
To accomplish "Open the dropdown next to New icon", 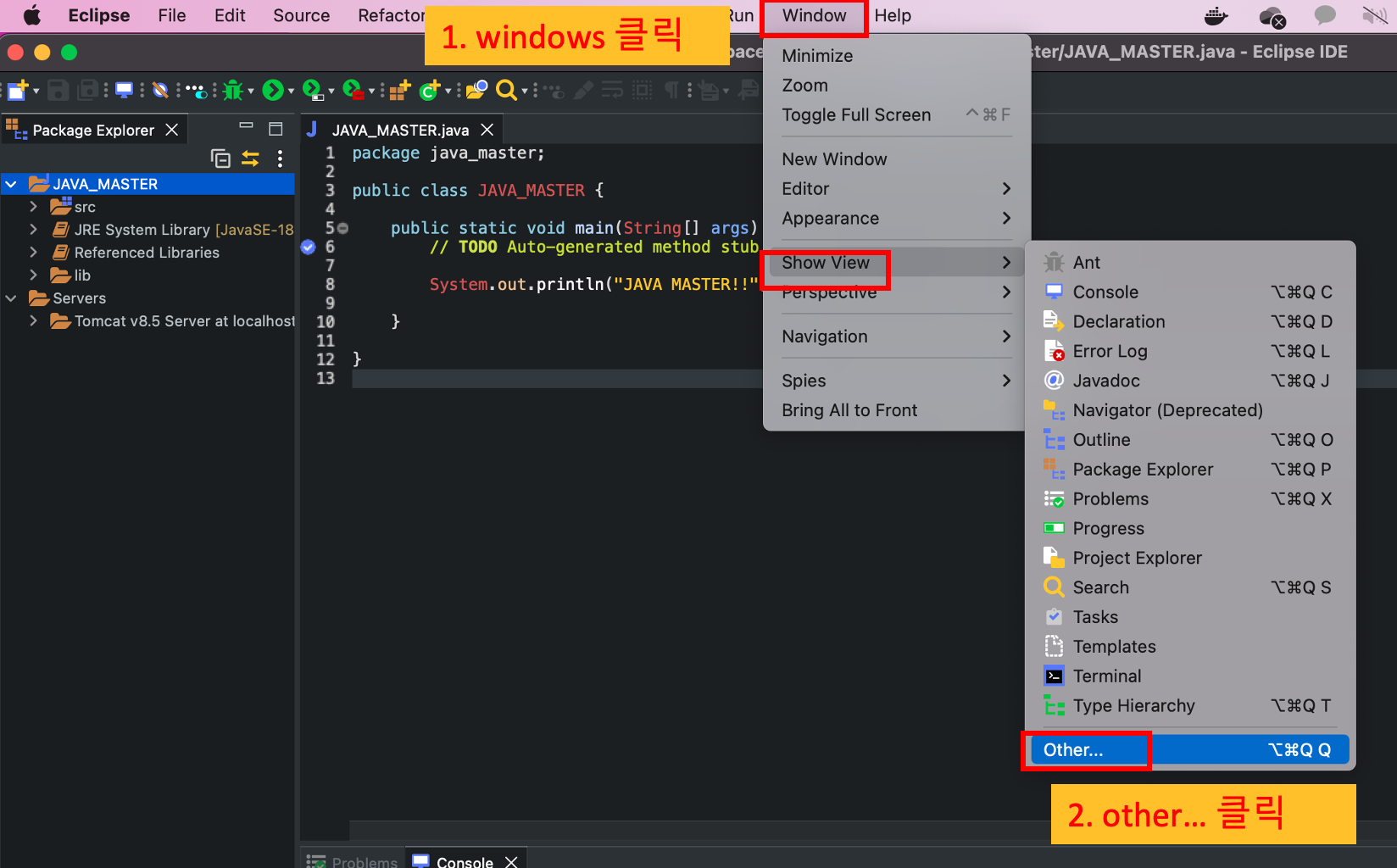I will click(36, 91).
